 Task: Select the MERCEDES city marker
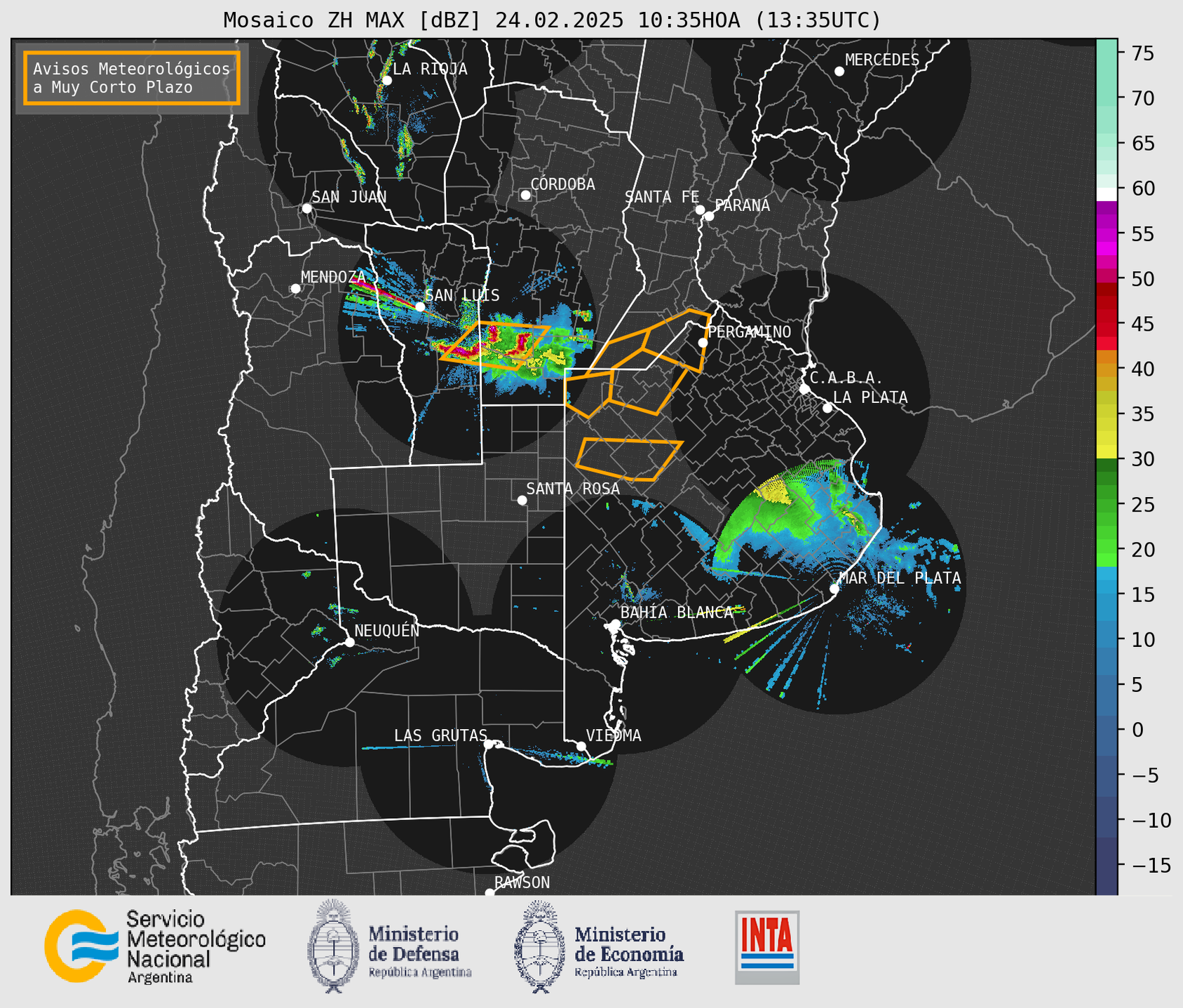[x=839, y=71]
